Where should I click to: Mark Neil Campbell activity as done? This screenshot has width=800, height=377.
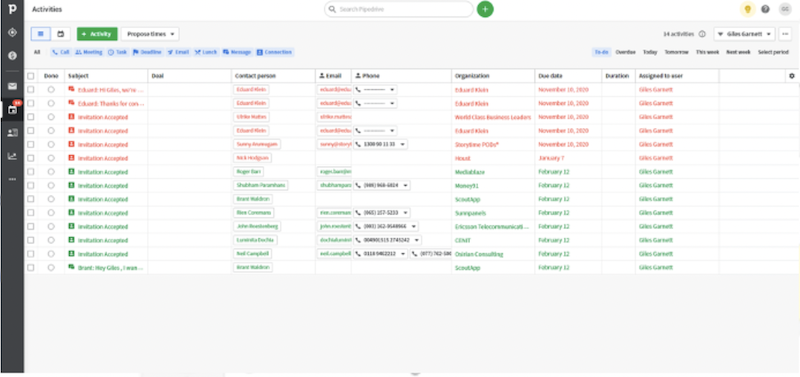[x=51, y=254]
